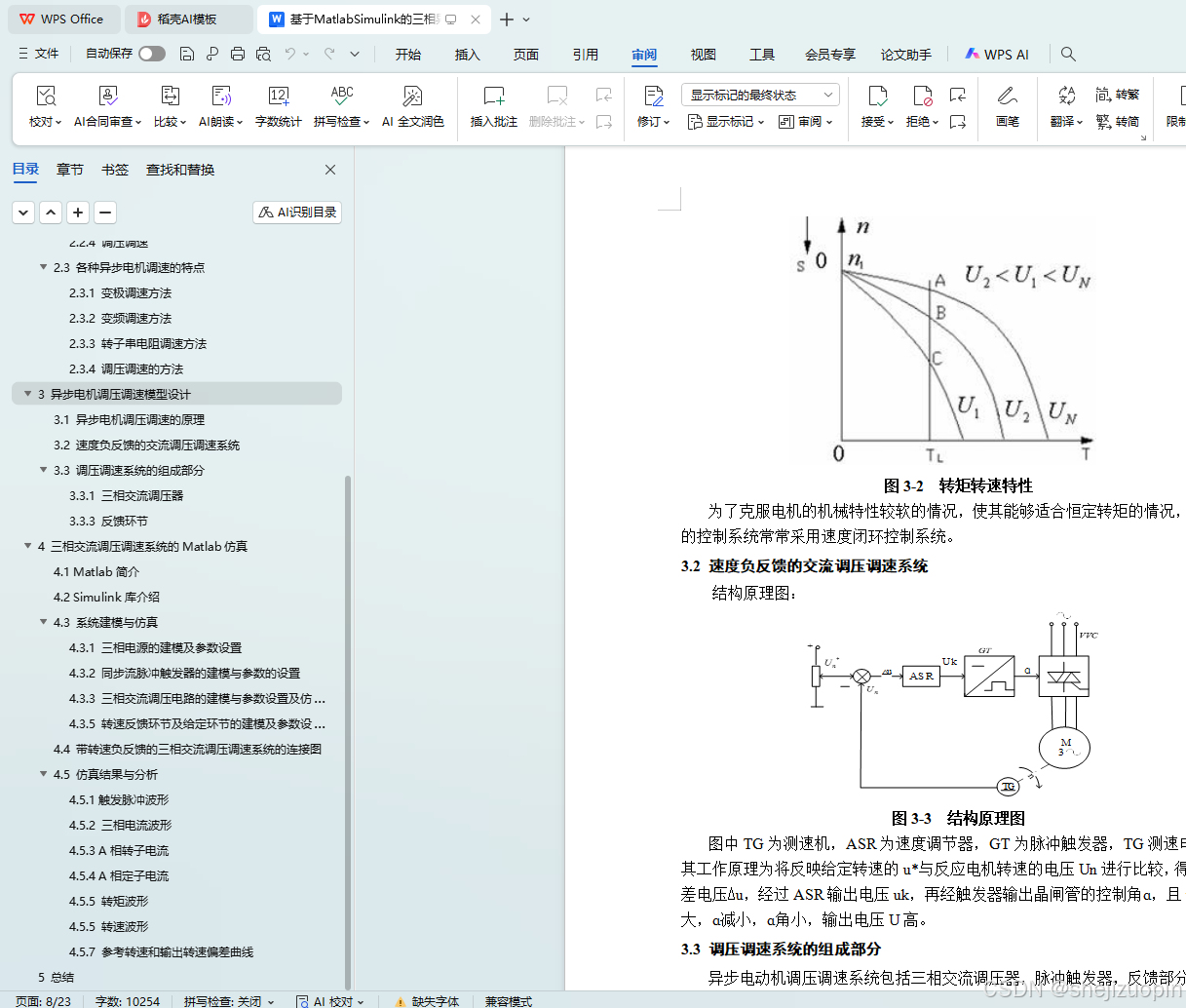This screenshot has height=1008, width=1186.
Task: Open the 稻壳AI模板 window tab
Action: (x=188, y=19)
